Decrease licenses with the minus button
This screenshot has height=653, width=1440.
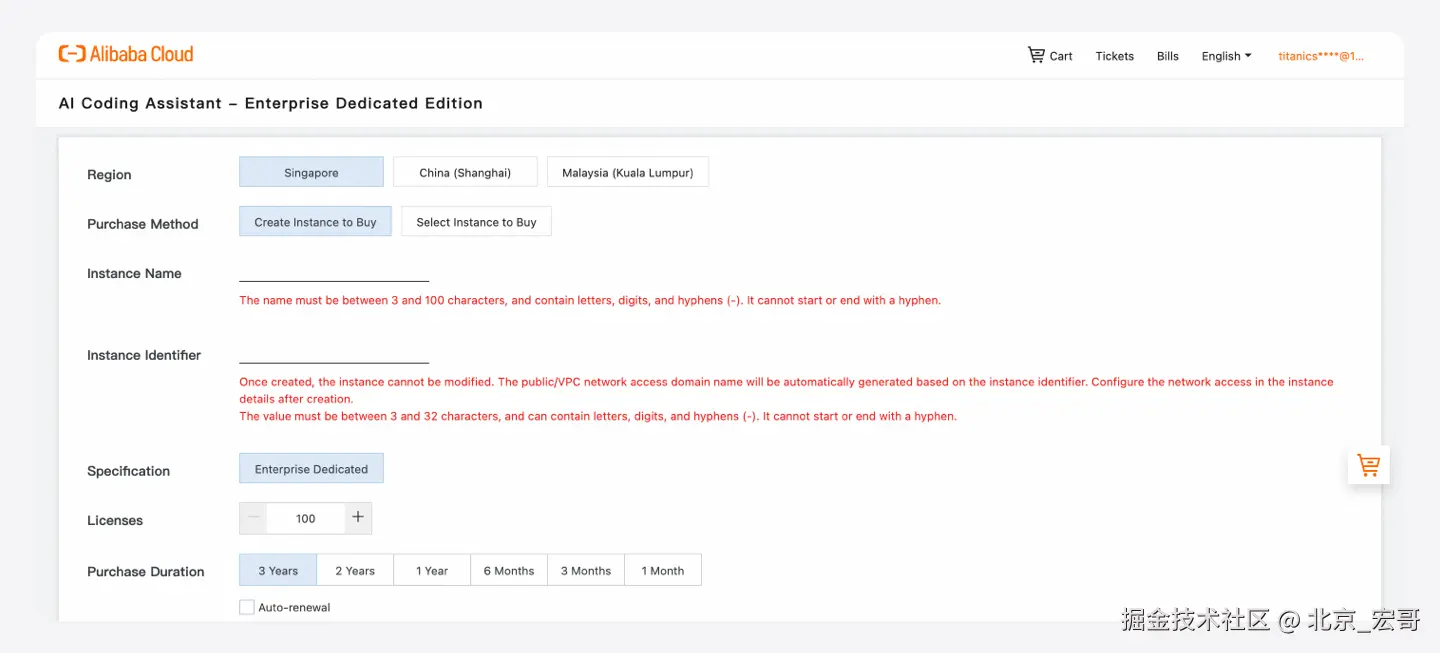[254, 518]
